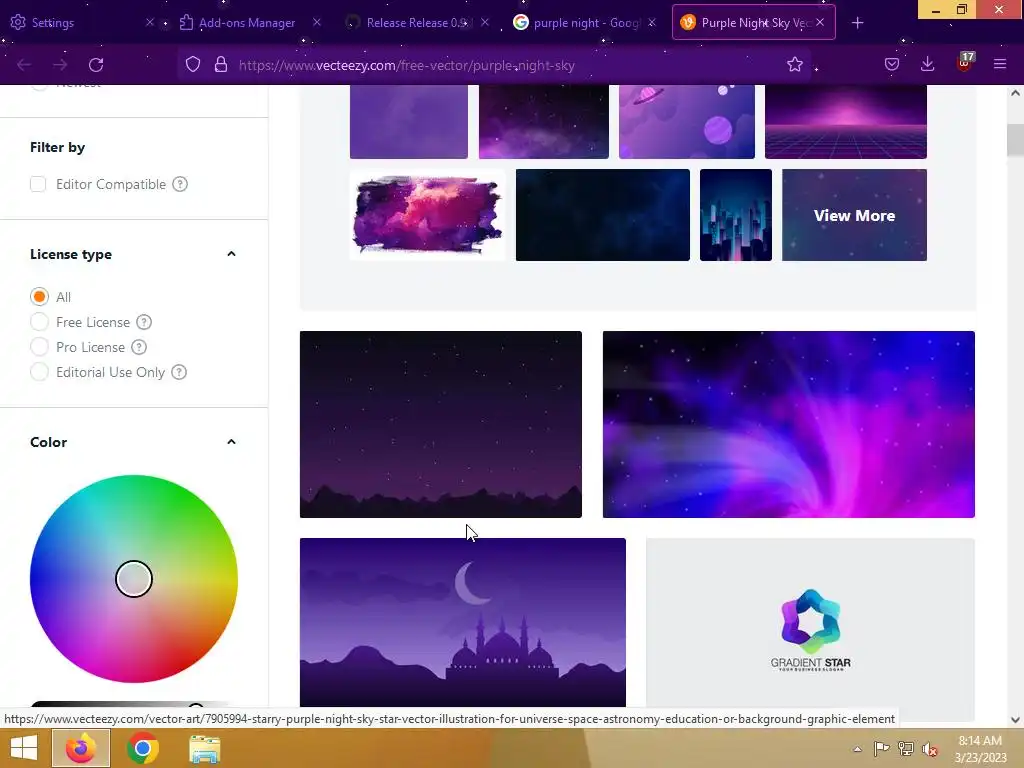Select Pro License radio button

pos(39,347)
